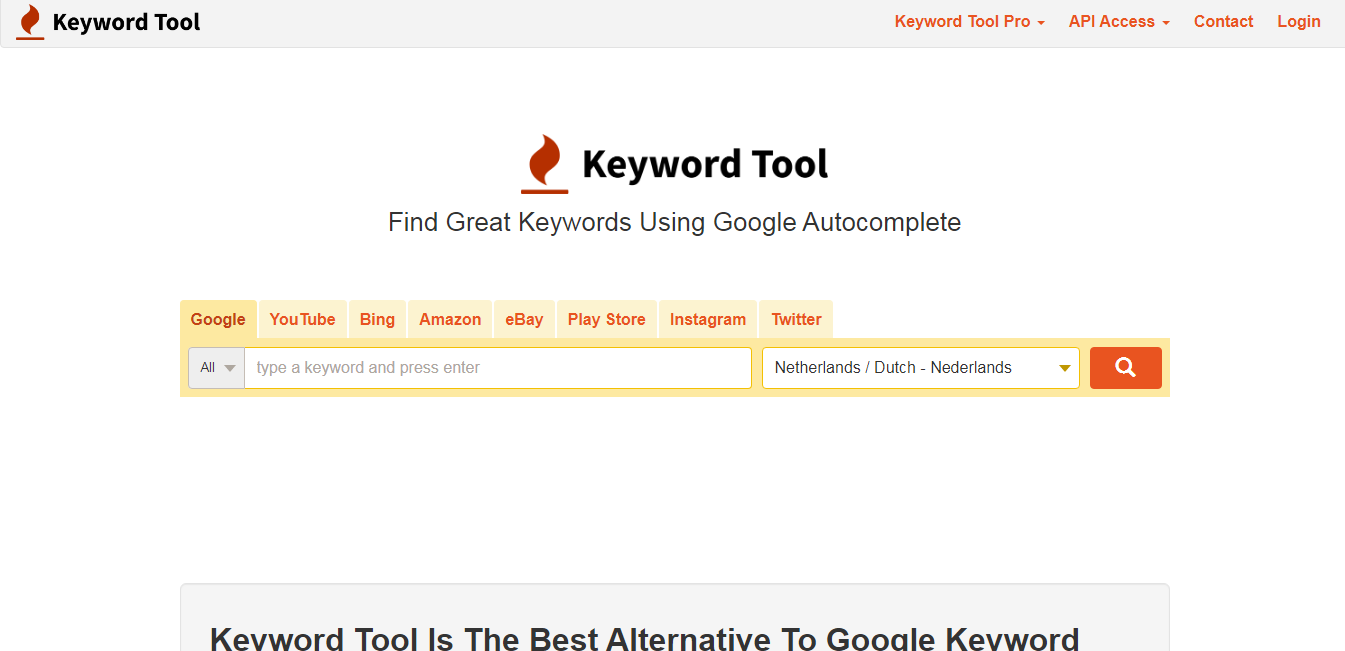Viewport: 1345px width, 651px height.
Task: Switch to the Amazon tab
Action: (450, 319)
